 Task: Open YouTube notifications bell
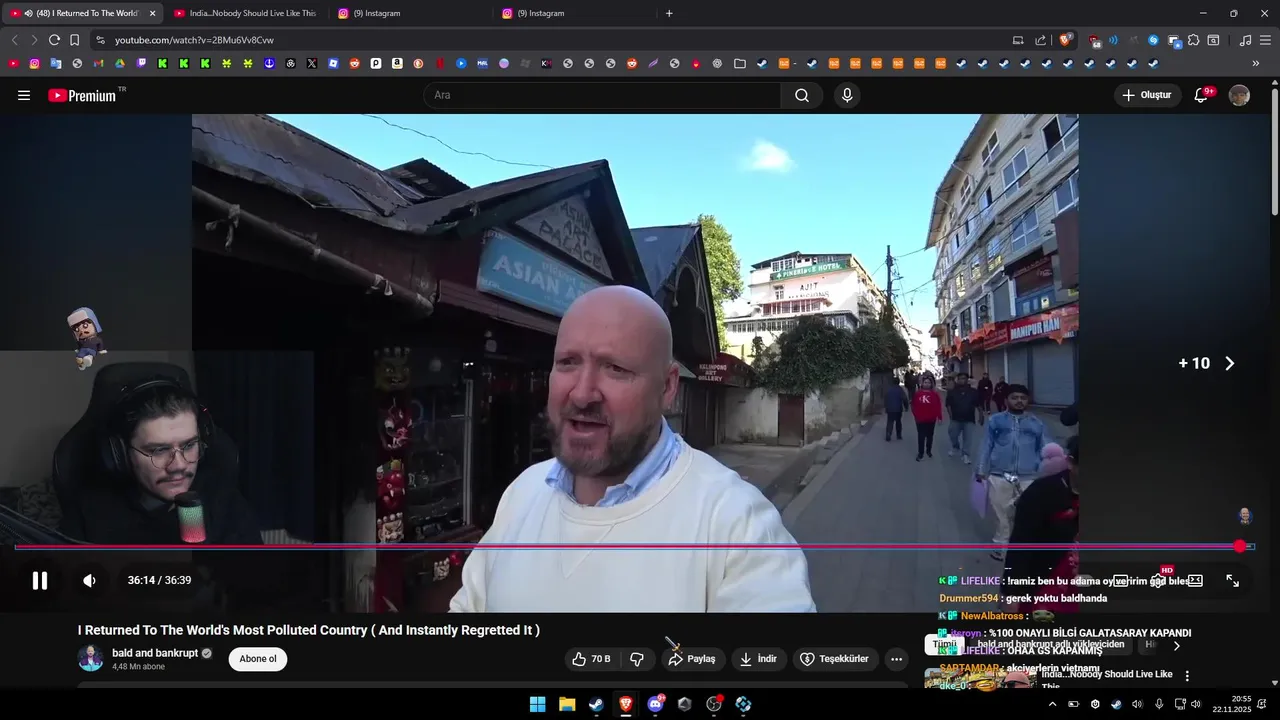point(1202,95)
